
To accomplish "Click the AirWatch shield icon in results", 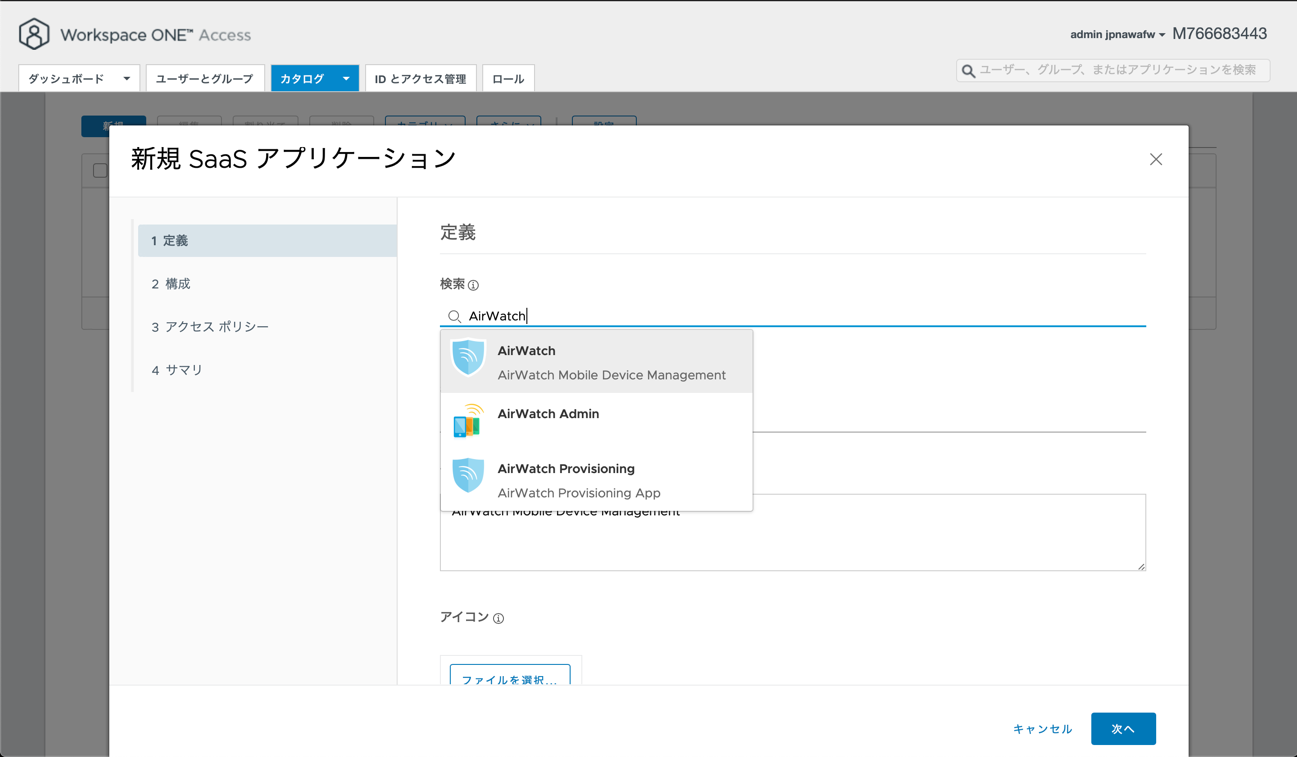I will pyautogui.click(x=468, y=359).
